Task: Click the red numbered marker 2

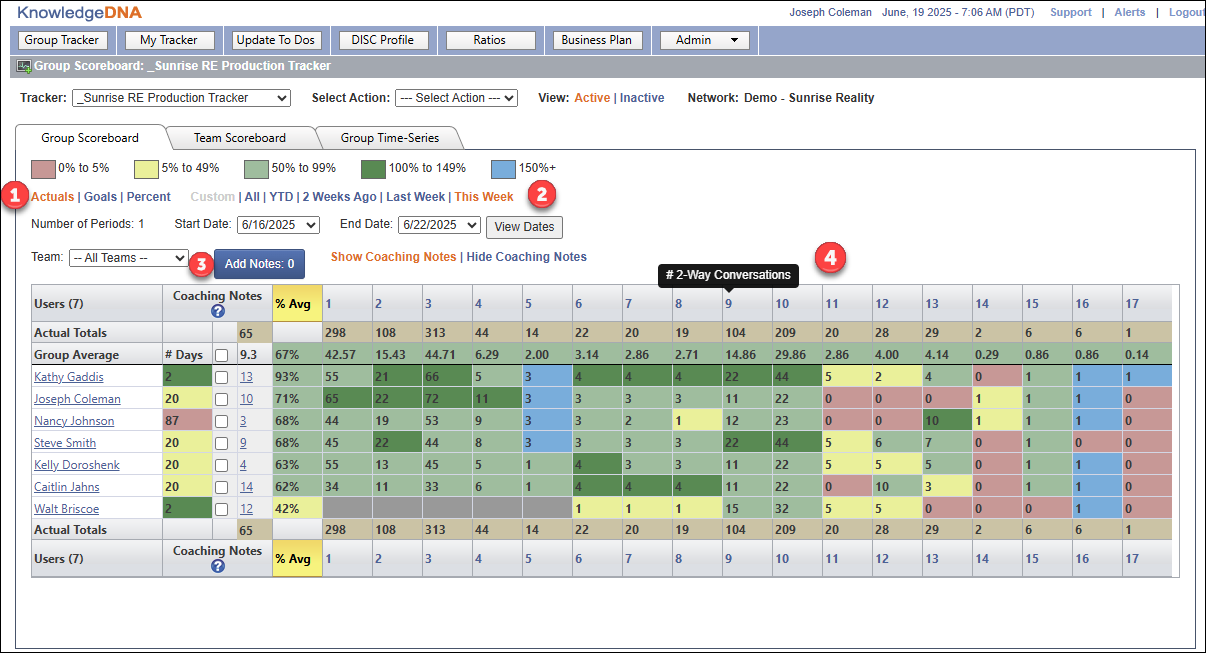Action: (542, 195)
